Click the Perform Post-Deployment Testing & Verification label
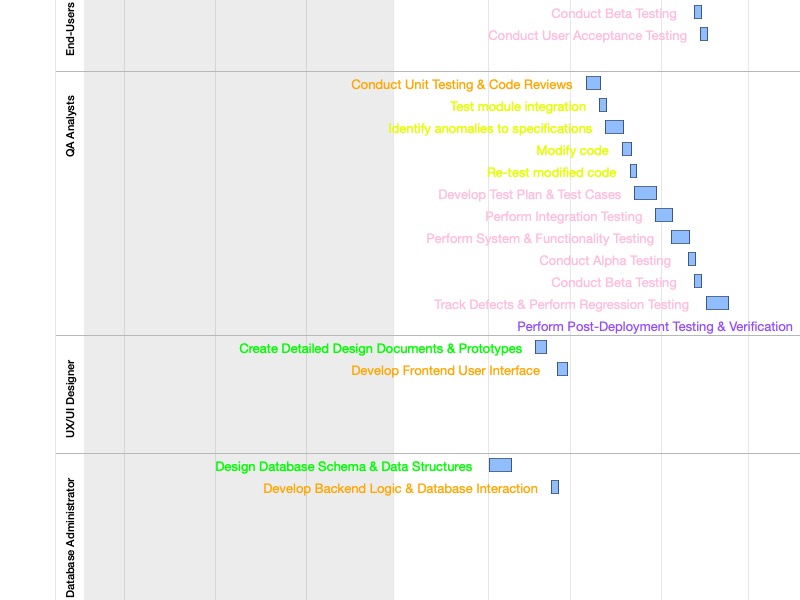Screen dimensions: 800x600 [x=655, y=327]
